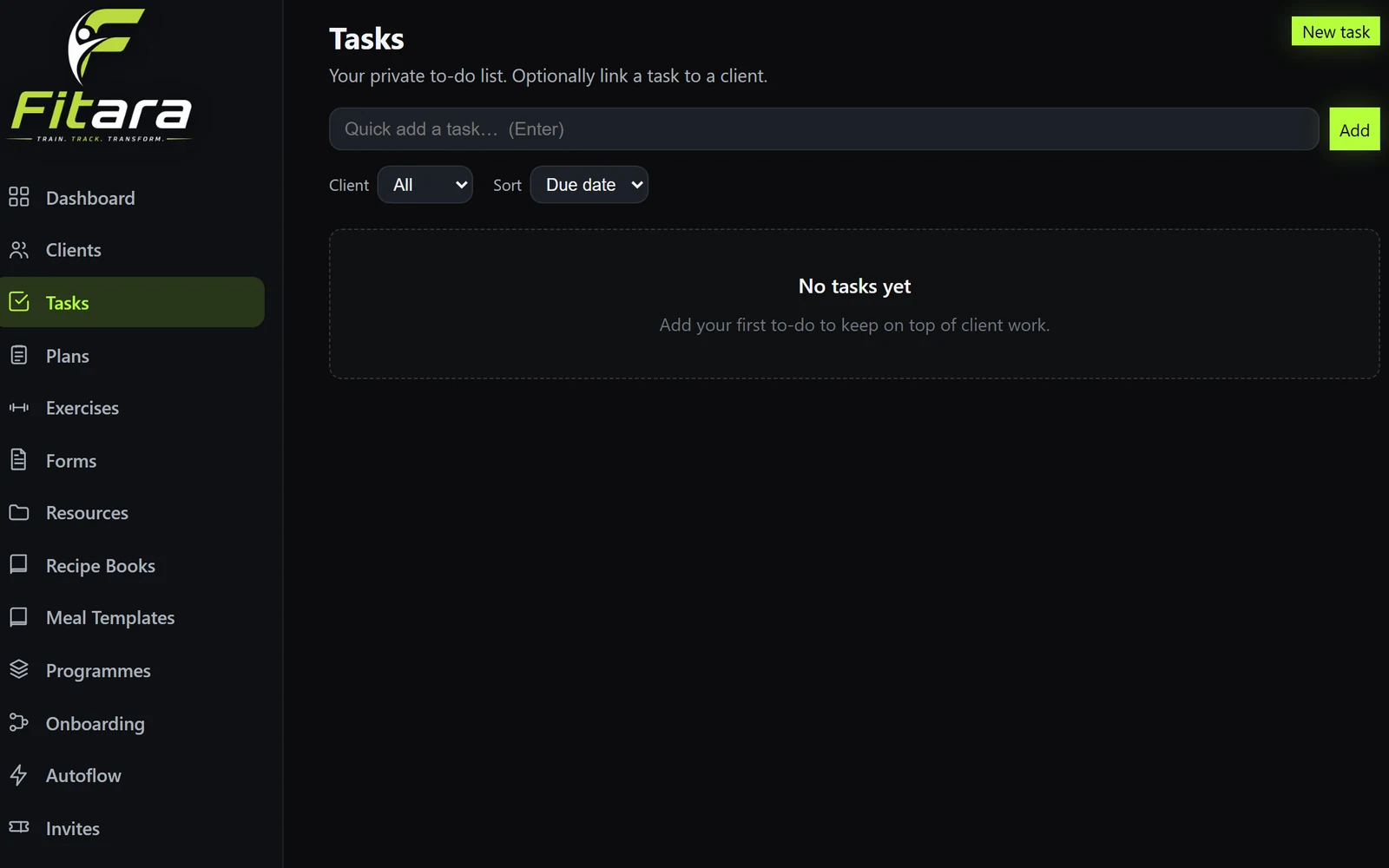
Task: Click the Tasks page title
Action: [366, 39]
